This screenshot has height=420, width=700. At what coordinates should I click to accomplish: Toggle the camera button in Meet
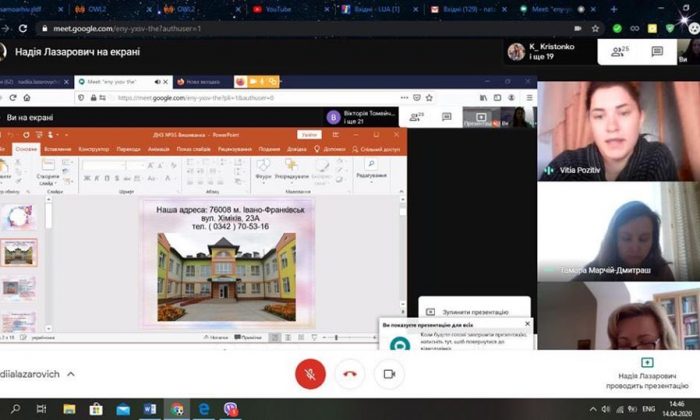[389, 374]
